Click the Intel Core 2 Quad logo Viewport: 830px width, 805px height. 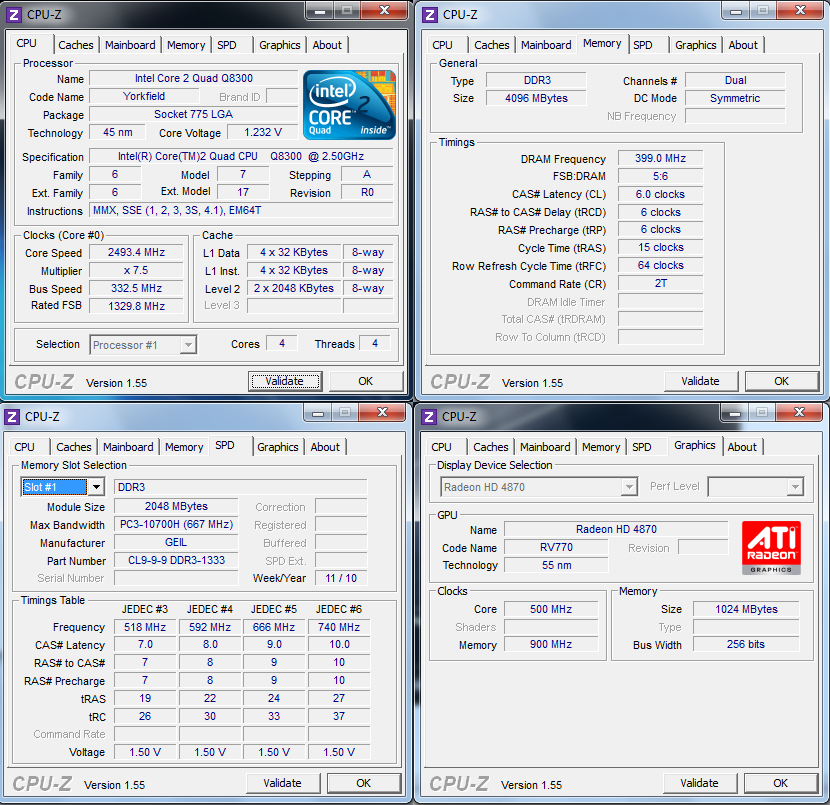tap(349, 104)
